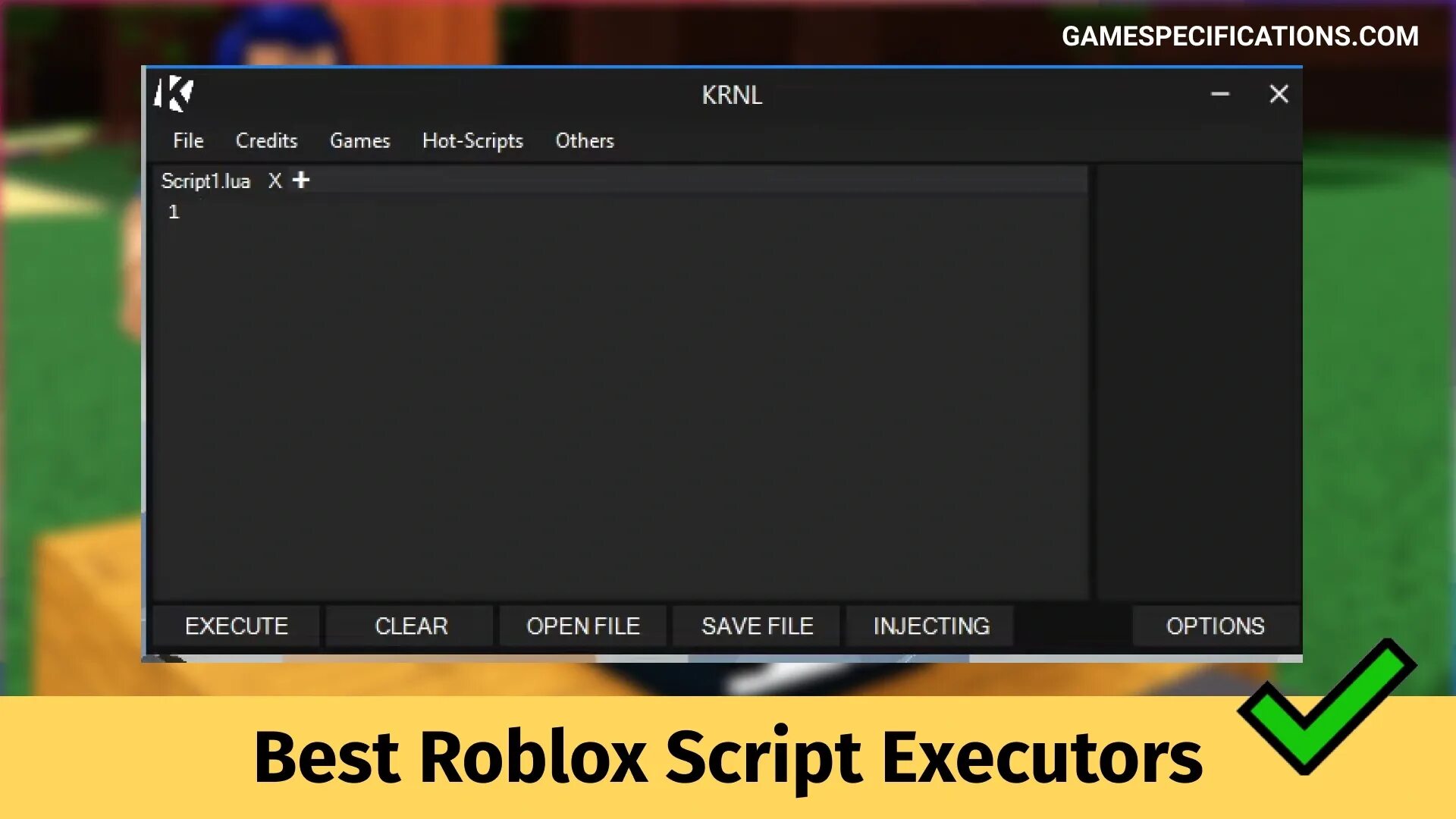Click the Script1.lua close X button
The height and width of the screenshot is (819, 1456).
tap(274, 181)
